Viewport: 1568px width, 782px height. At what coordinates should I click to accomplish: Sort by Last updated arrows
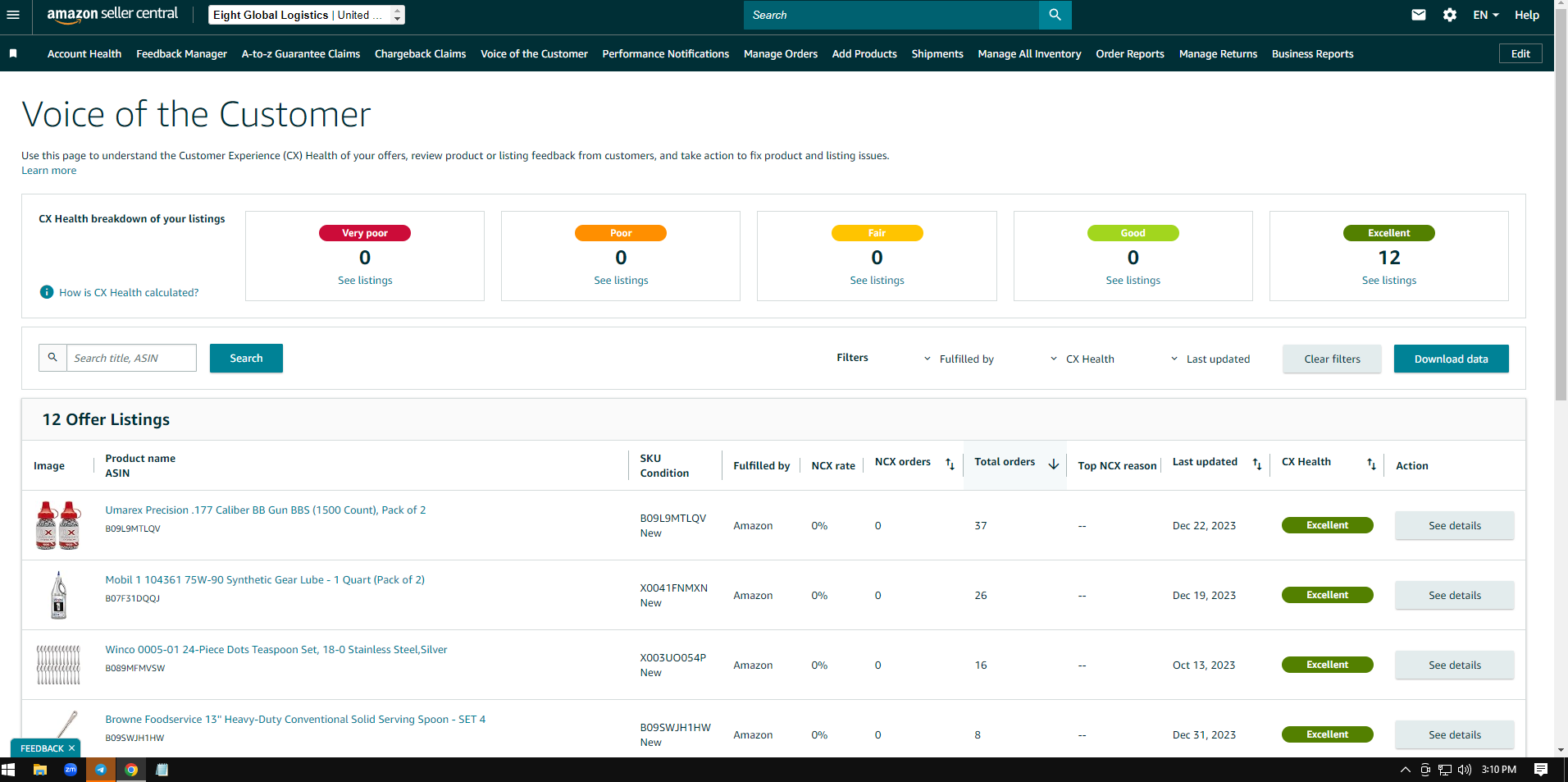pyautogui.click(x=1257, y=464)
